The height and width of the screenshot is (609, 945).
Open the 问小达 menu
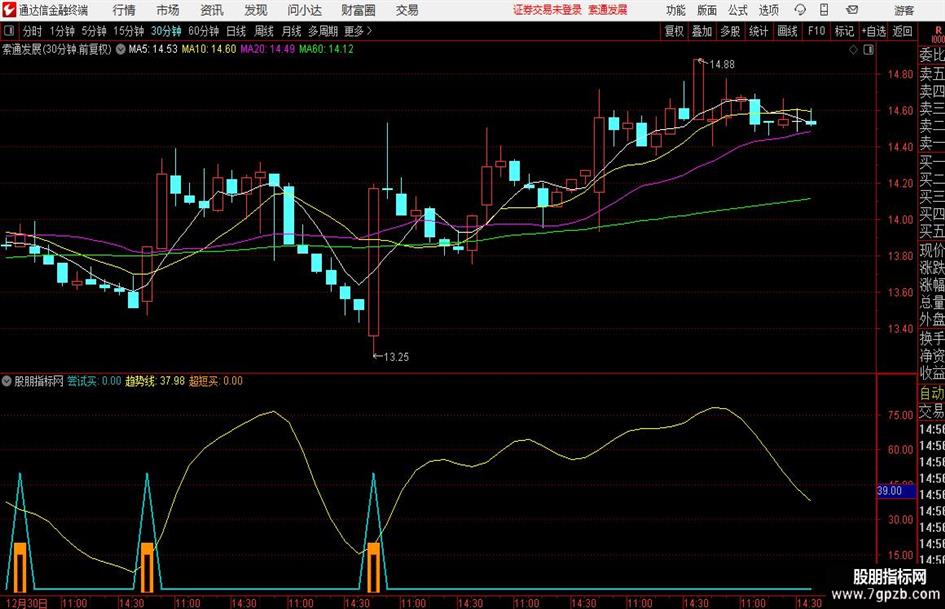coord(304,10)
